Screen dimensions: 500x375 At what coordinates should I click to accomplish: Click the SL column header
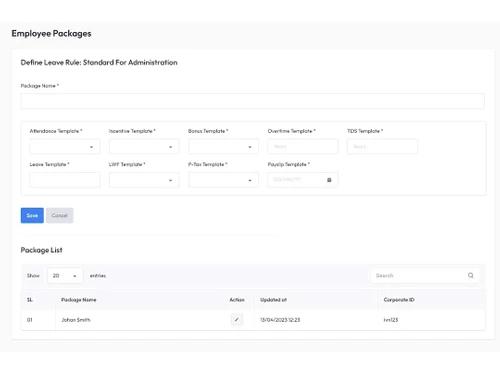click(30, 300)
